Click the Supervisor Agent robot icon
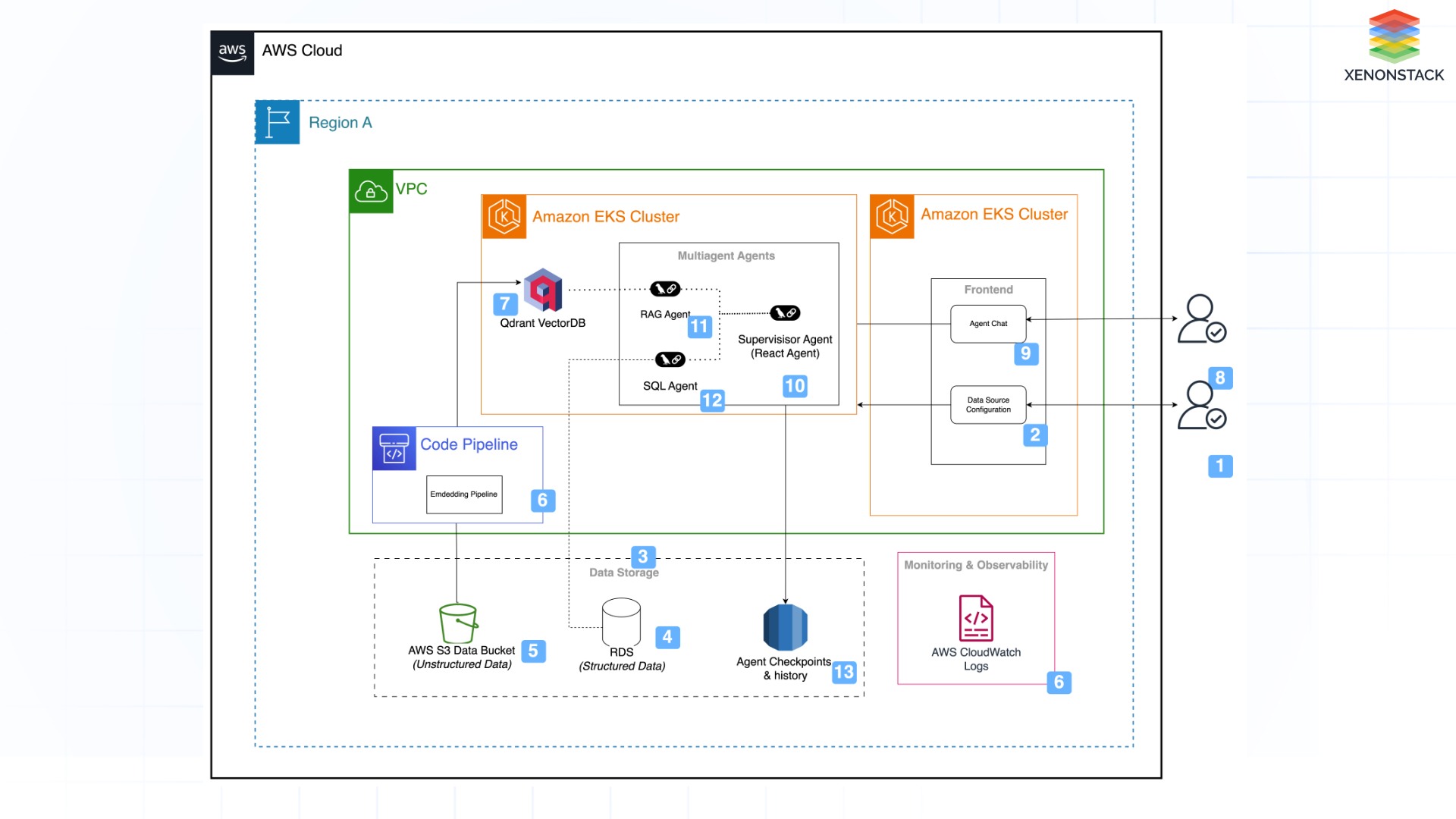Screen dimensions: 1456x819 pos(784,312)
